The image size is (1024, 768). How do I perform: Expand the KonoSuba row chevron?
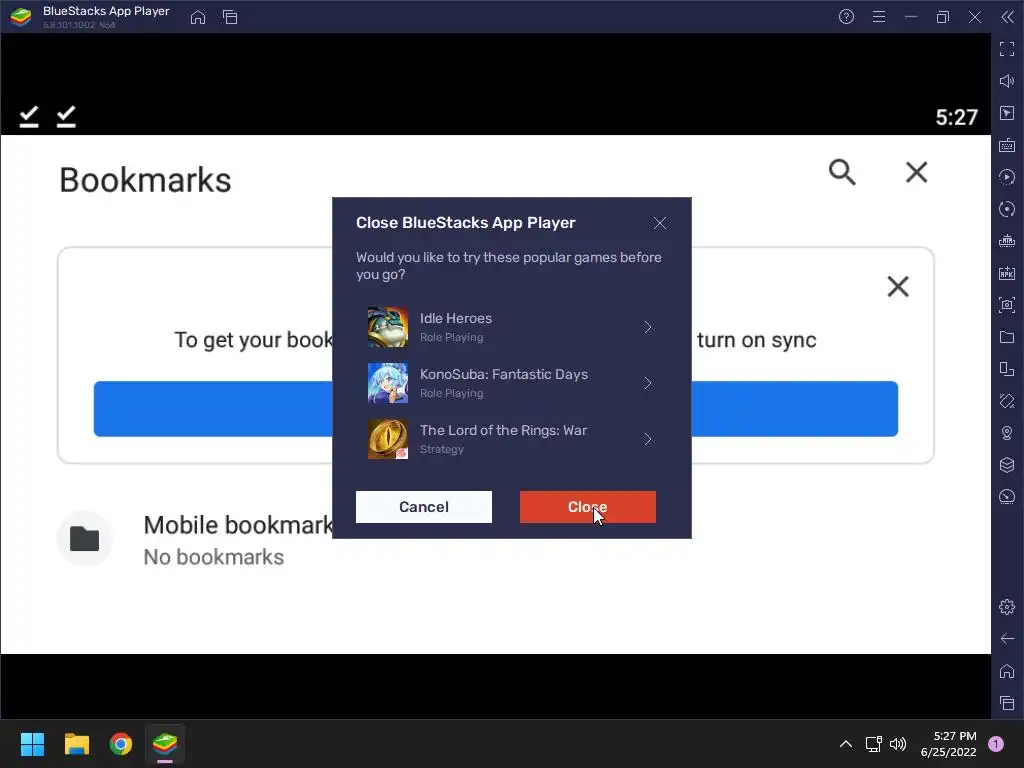[x=648, y=383]
